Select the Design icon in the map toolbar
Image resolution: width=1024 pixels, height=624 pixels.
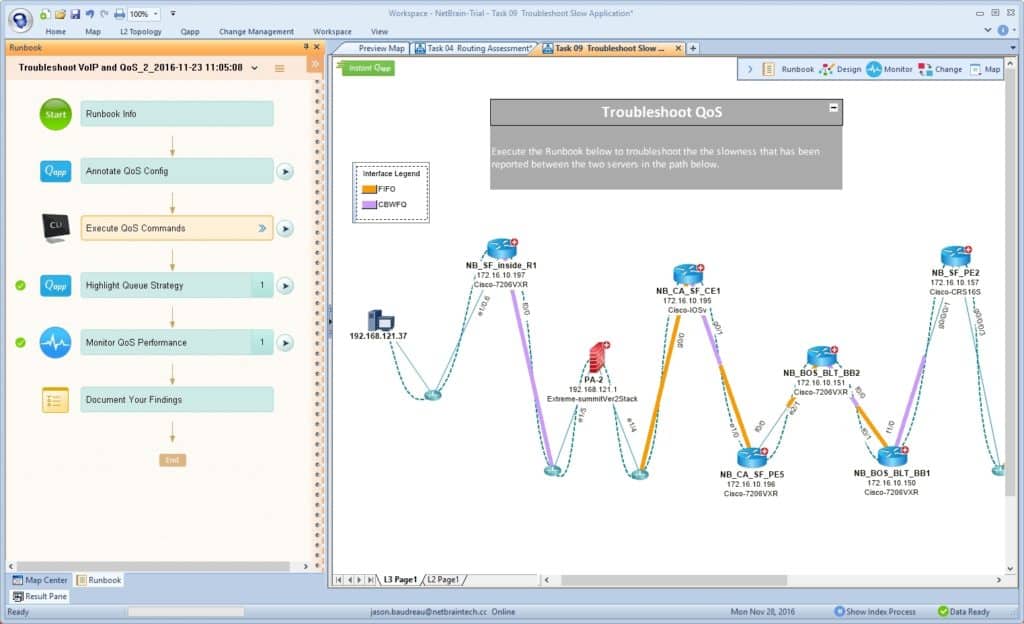point(824,69)
